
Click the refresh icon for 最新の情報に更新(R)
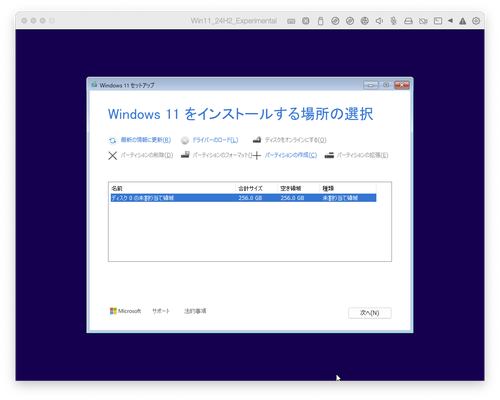(x=113, y=141)
